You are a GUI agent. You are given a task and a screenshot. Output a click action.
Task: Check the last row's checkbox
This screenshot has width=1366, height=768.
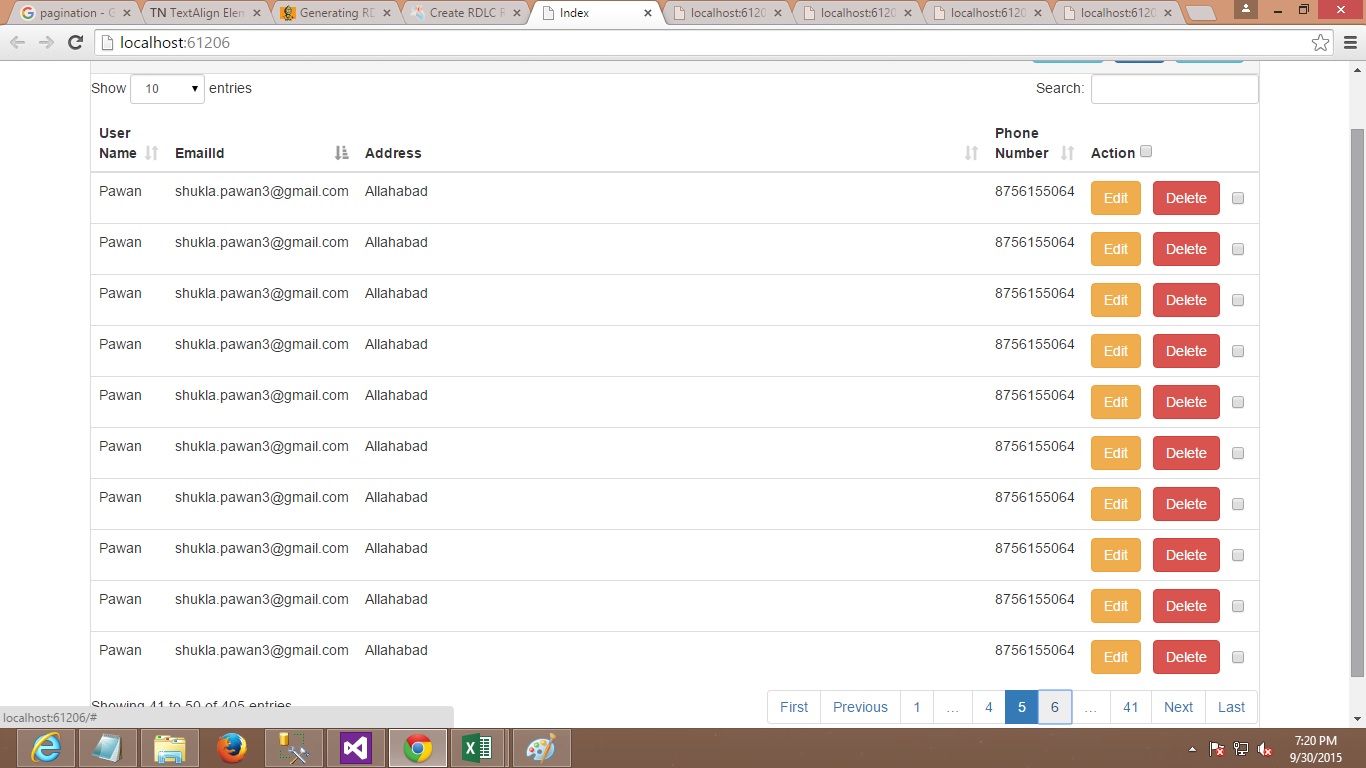pos(1238,657)
